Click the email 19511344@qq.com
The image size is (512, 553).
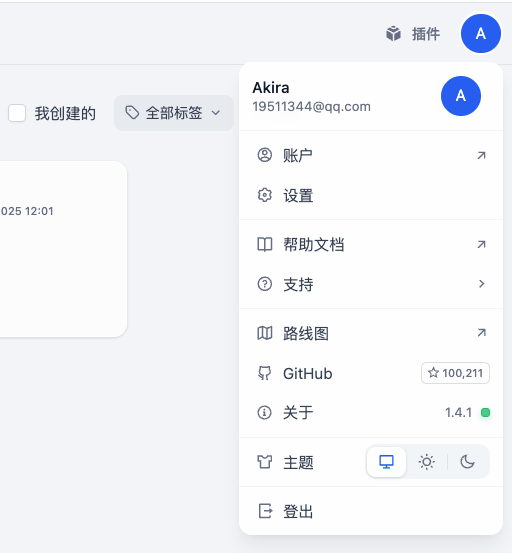311,107
